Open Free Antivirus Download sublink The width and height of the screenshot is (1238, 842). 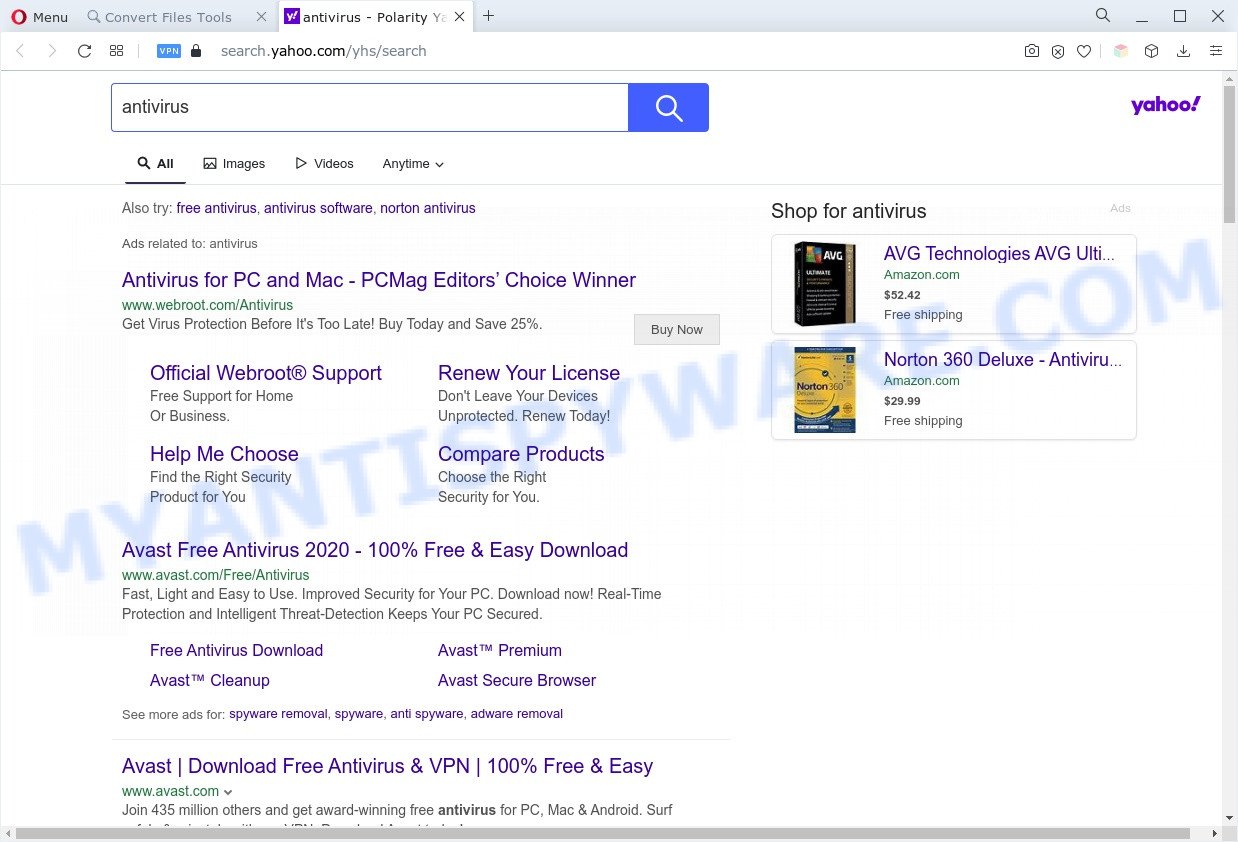[236, 650]
